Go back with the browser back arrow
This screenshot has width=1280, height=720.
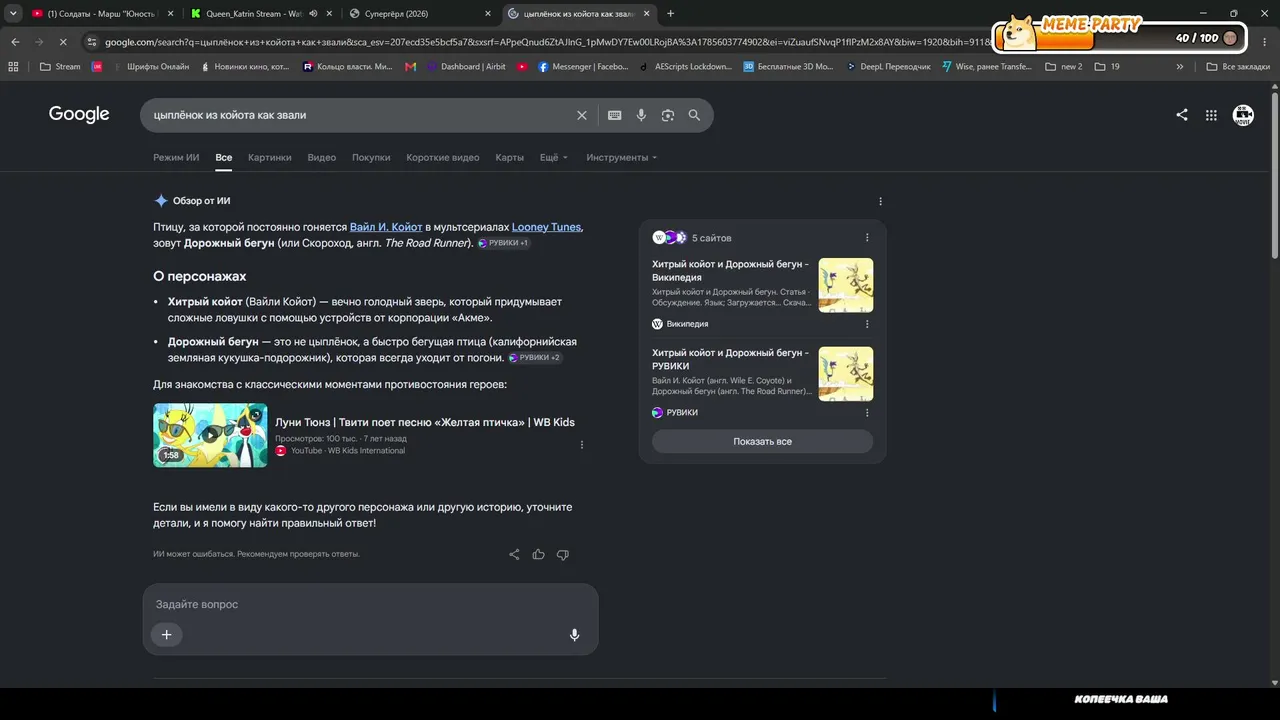[x=15, y=42]
